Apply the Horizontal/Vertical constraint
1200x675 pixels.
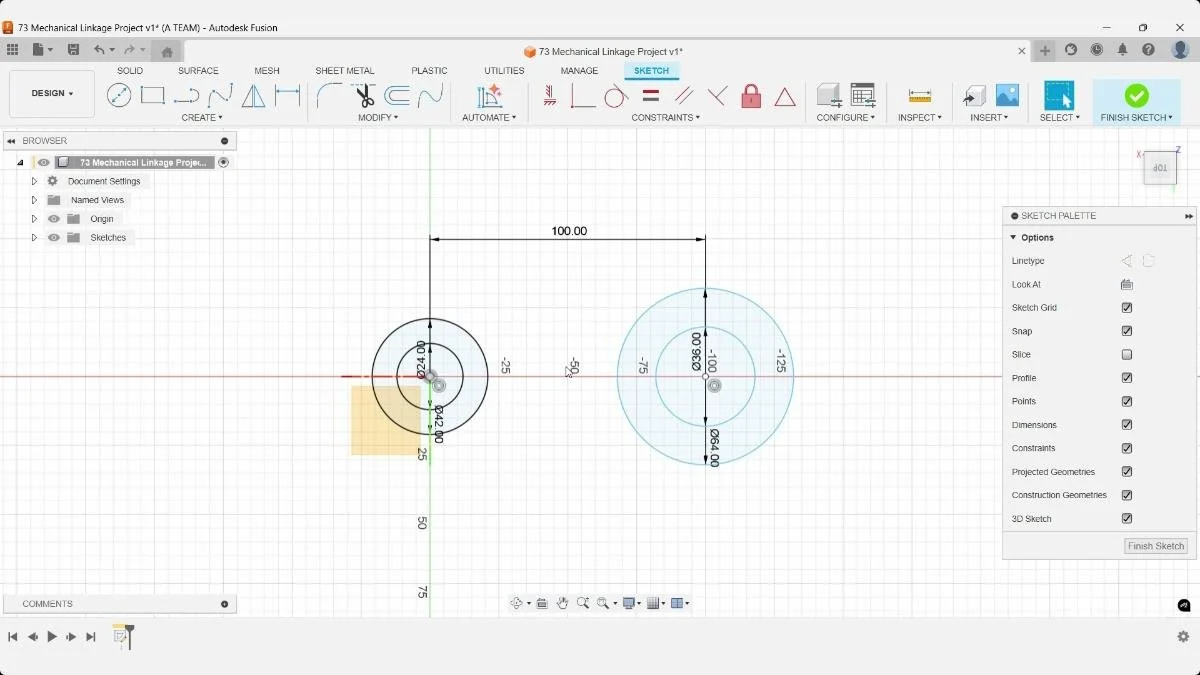point(549,95)
